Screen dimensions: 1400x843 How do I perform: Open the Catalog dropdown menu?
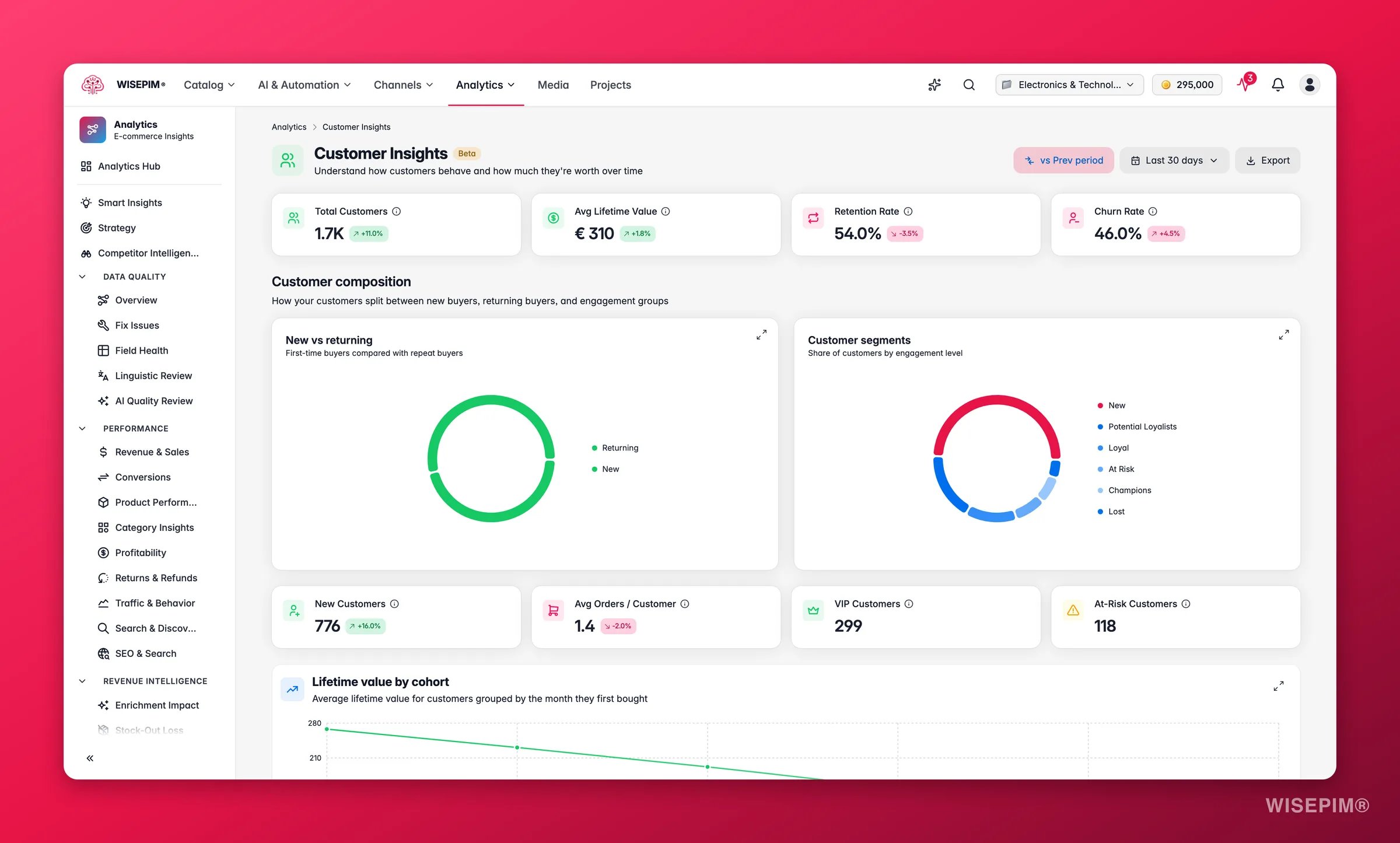[209, 85]
